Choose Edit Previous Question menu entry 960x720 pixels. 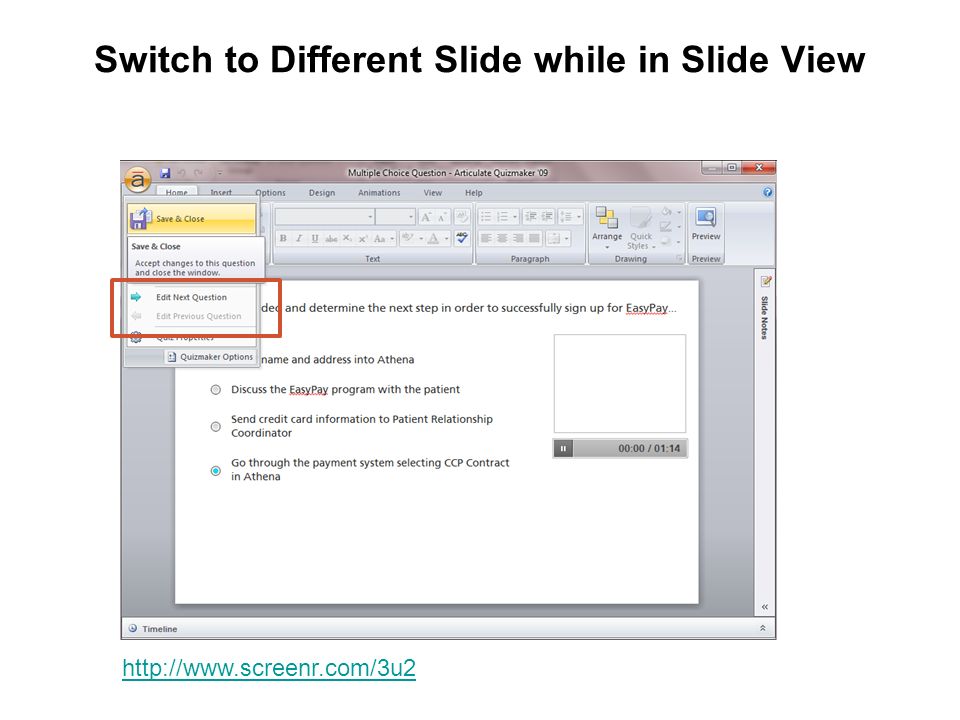tap(192, 316)
